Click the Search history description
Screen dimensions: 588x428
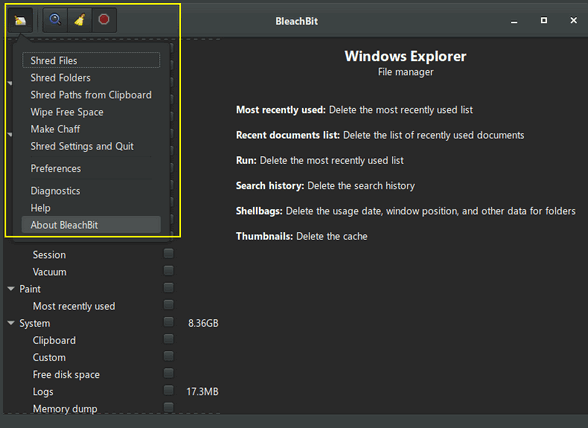(325, 186)
